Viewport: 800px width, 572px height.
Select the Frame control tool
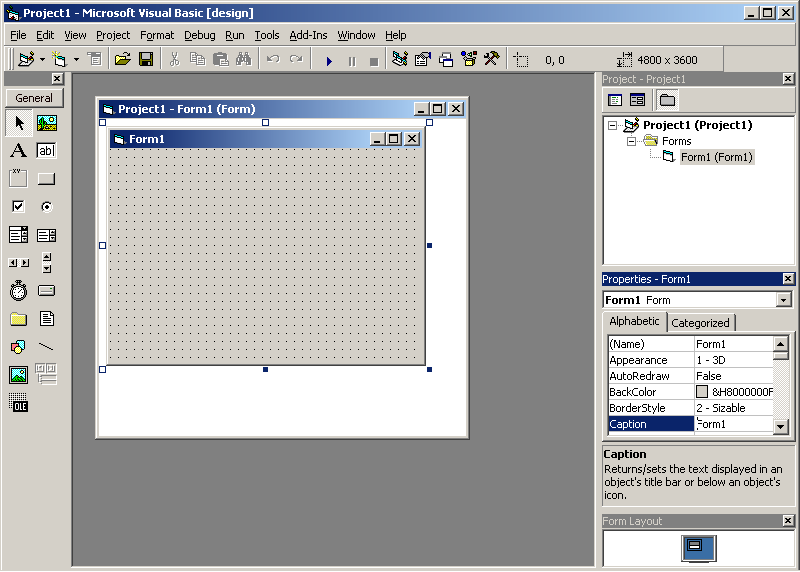tap(18, 179)
